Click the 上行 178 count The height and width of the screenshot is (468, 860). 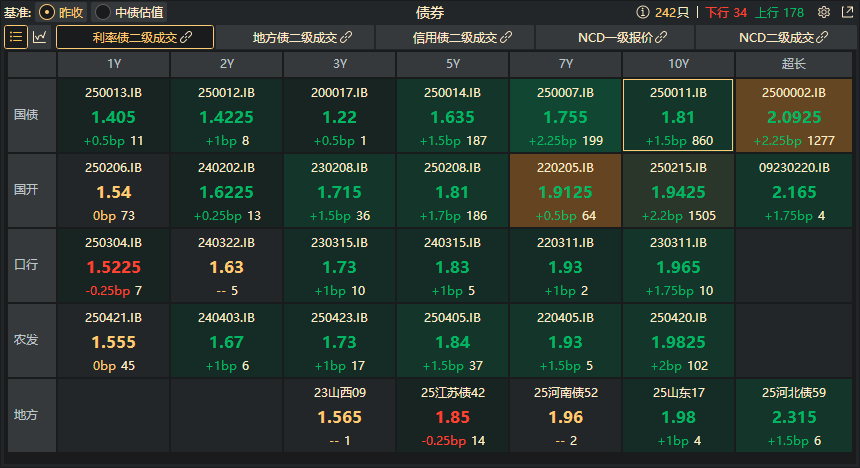pos(779,12)
